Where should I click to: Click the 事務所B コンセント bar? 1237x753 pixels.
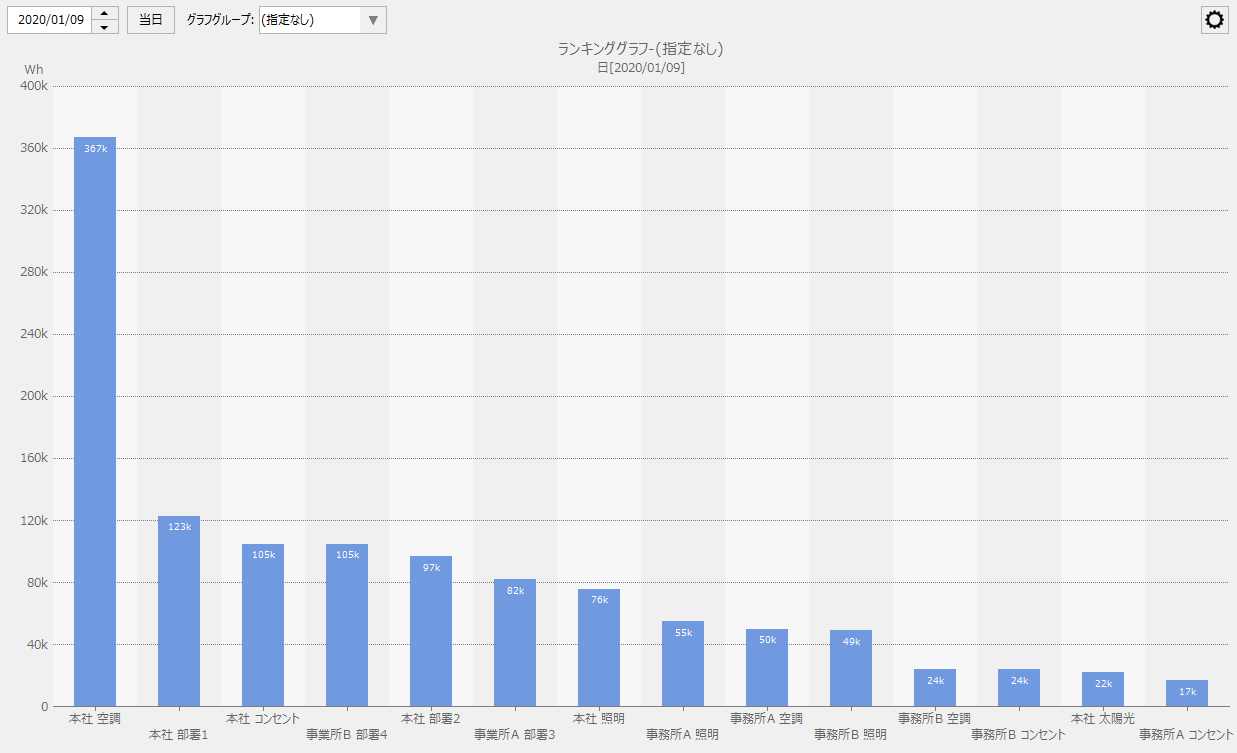coord(1019,687)
